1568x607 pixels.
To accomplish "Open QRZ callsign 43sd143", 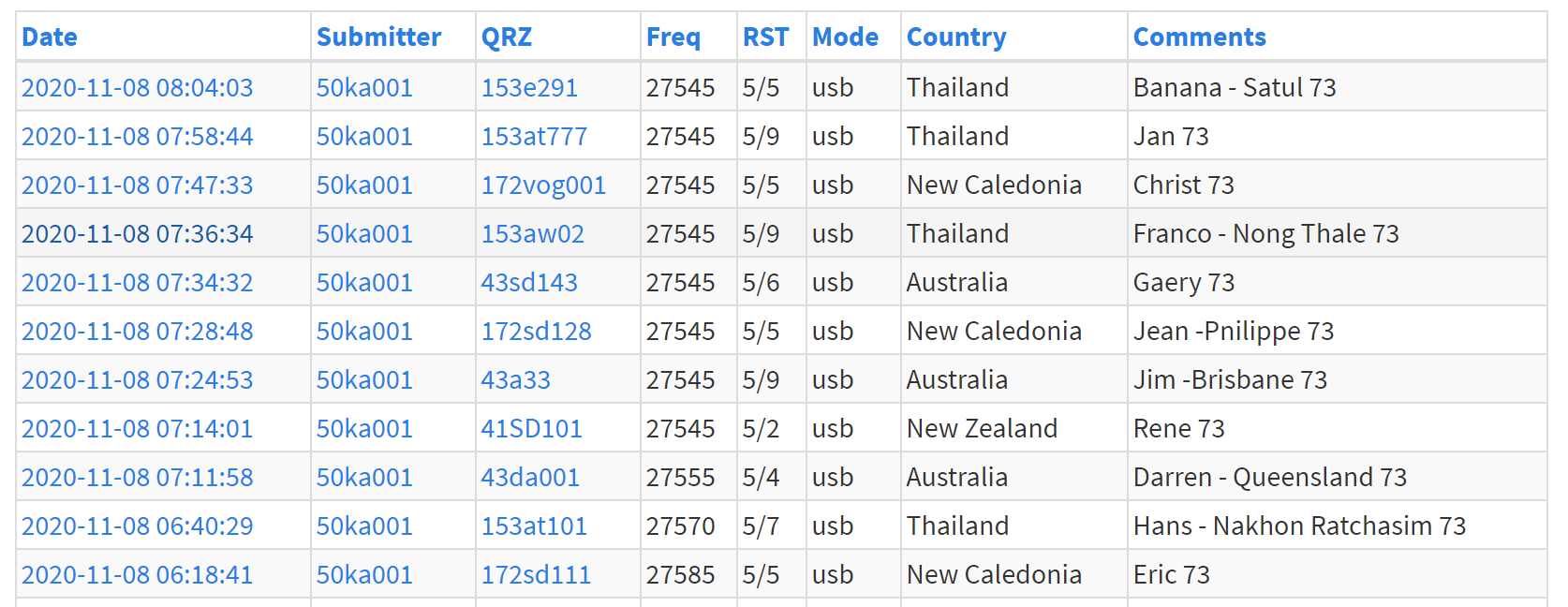I will tap(529, 283).
